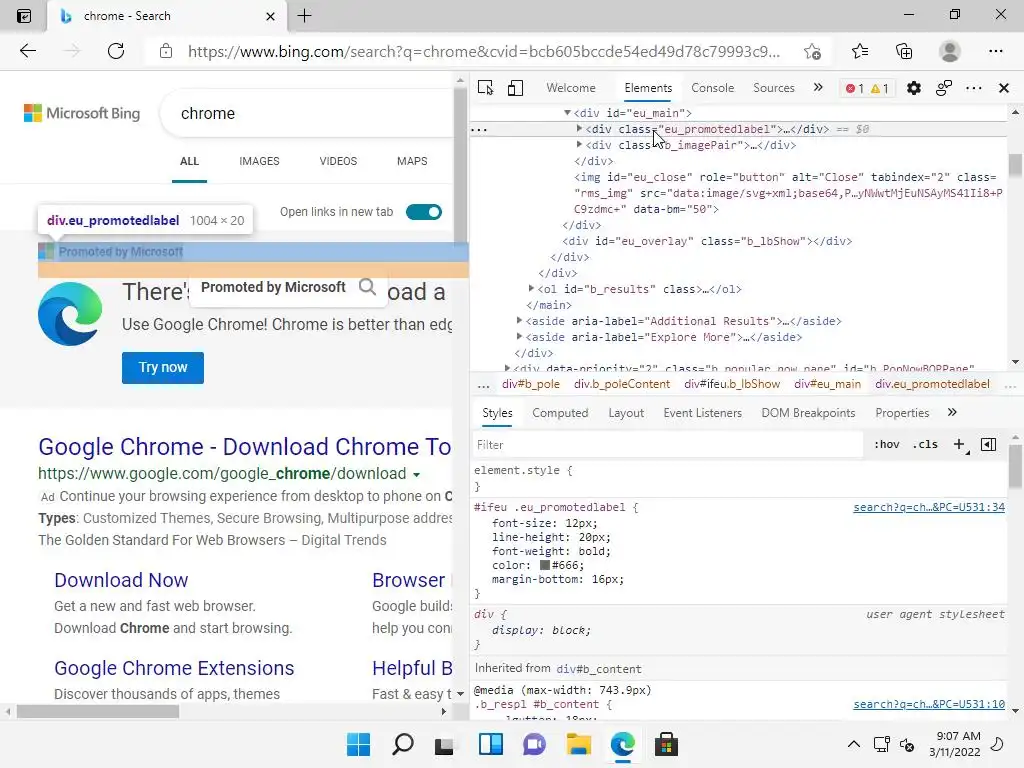This screenshot has height=768, width=1024.
Task: Click the yellow warning count badge
Action: 880,88
